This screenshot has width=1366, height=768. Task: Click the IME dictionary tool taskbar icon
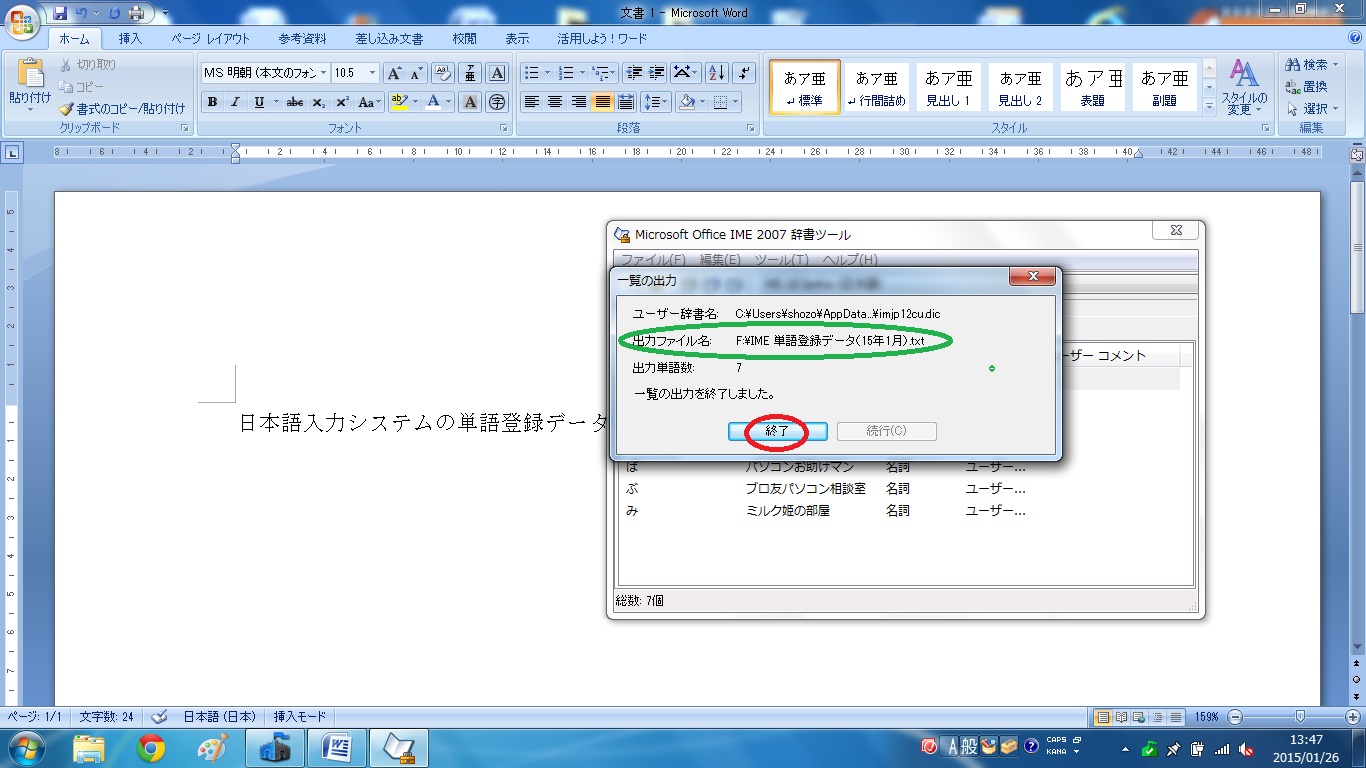tap(399, 748)
